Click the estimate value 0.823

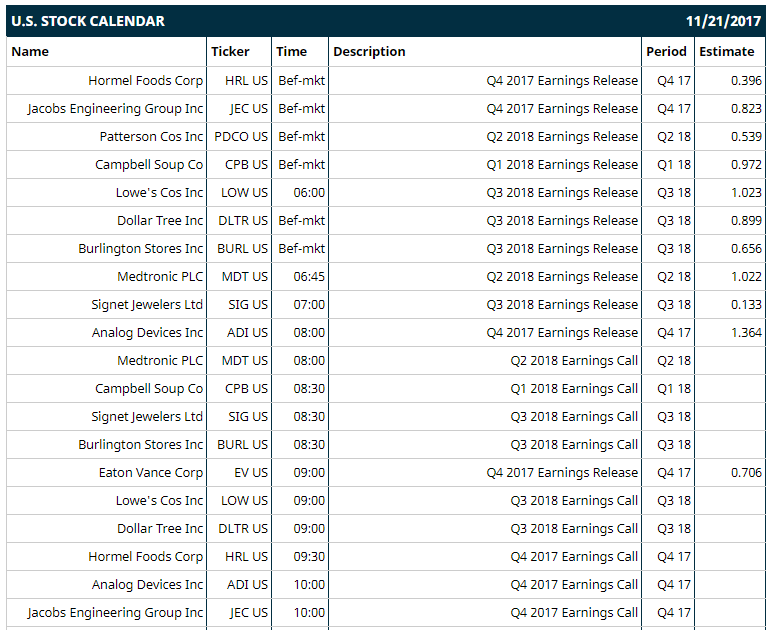[746, 109]
